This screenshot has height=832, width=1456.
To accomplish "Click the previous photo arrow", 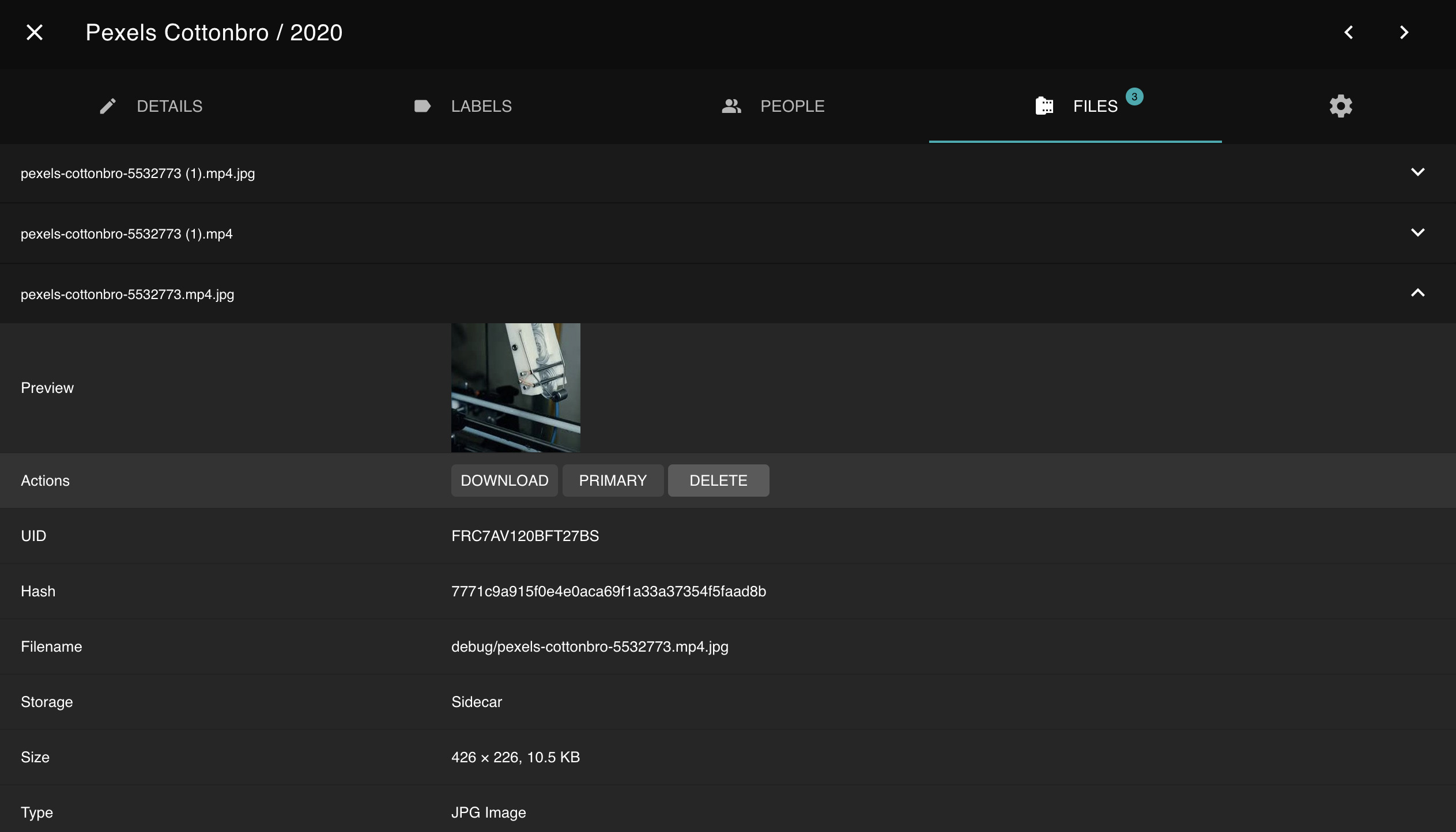I will 1348,32.
